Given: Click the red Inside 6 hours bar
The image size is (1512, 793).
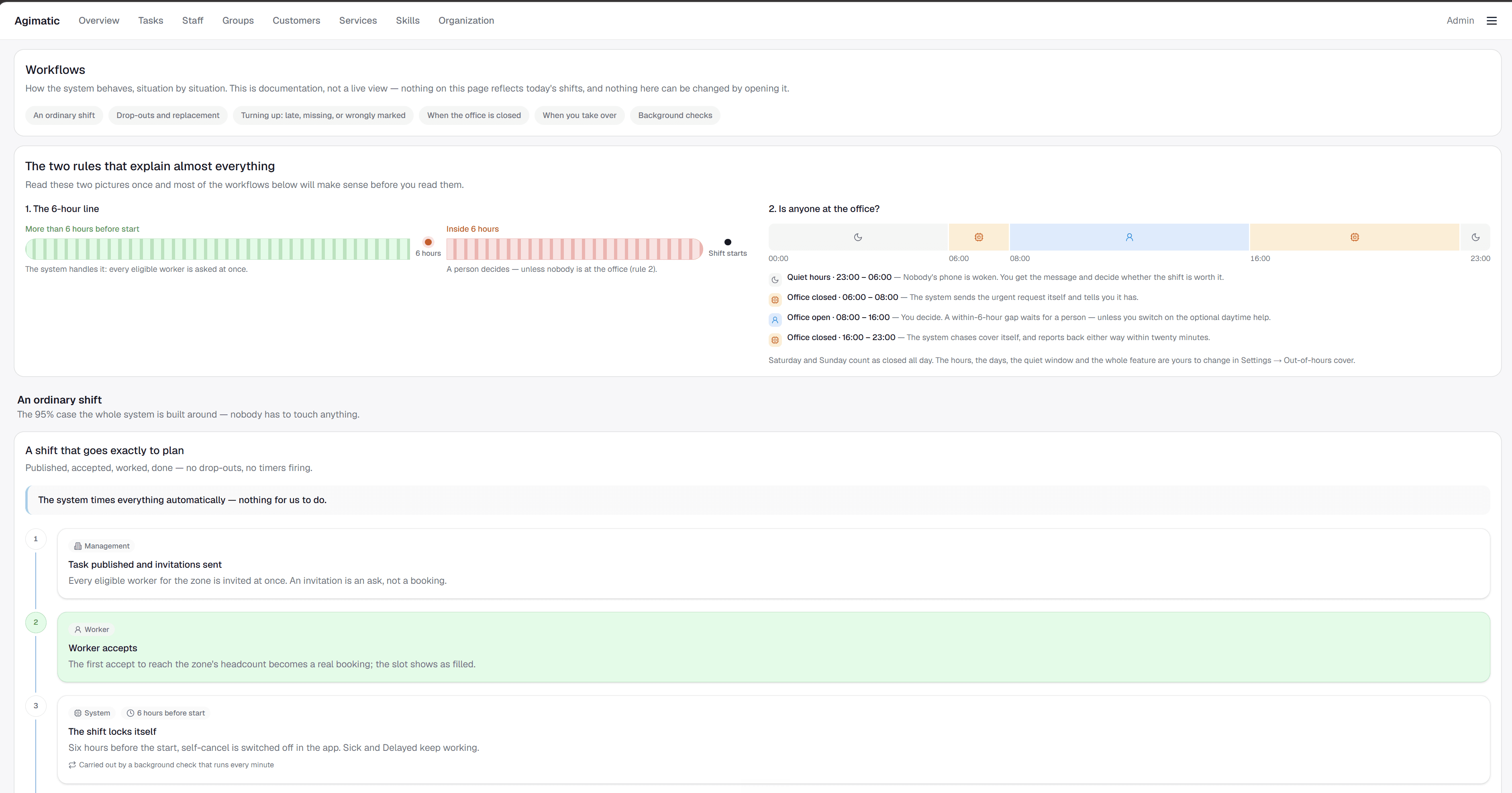Looking at the screenshot, I should click(x=575, y=249).
